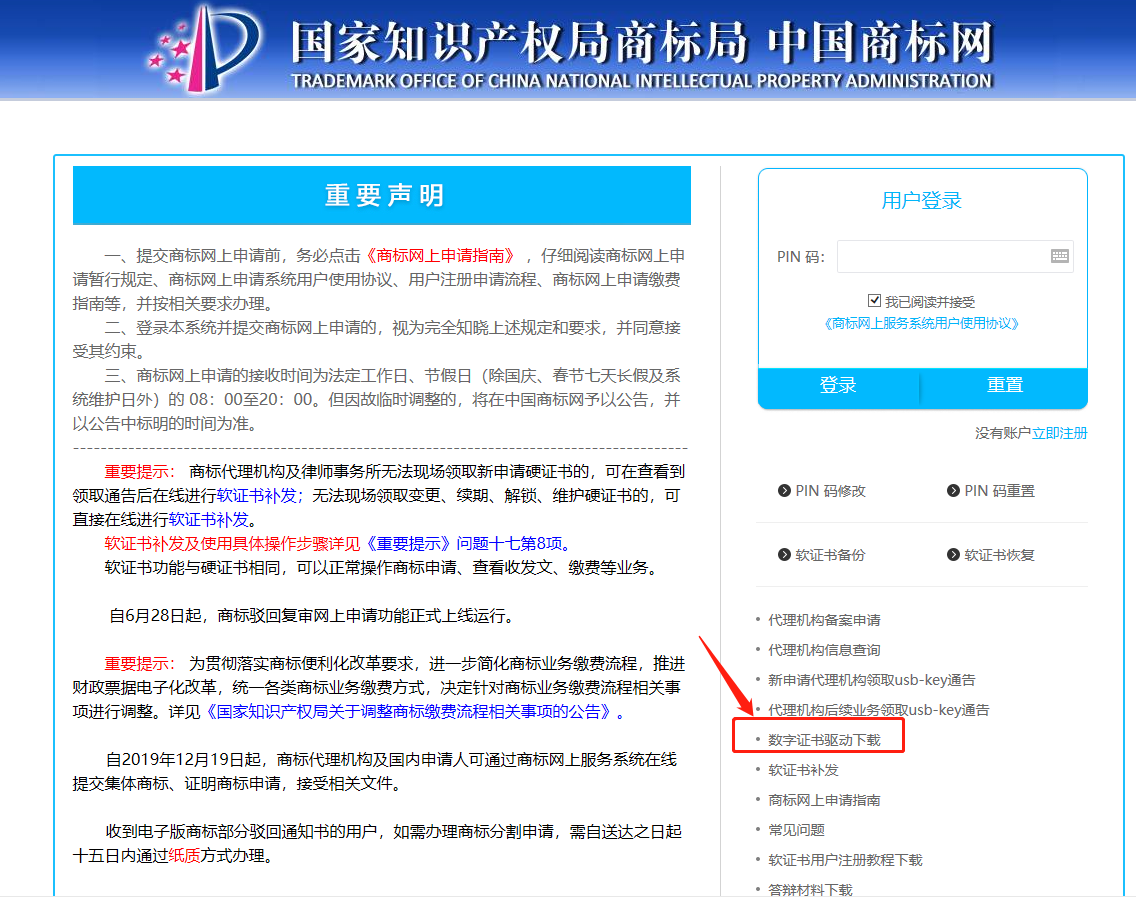Screen dimensions: 1136x900
Task: Click the arrow icon beside PIN 码修改
Action: click(784, 491)
